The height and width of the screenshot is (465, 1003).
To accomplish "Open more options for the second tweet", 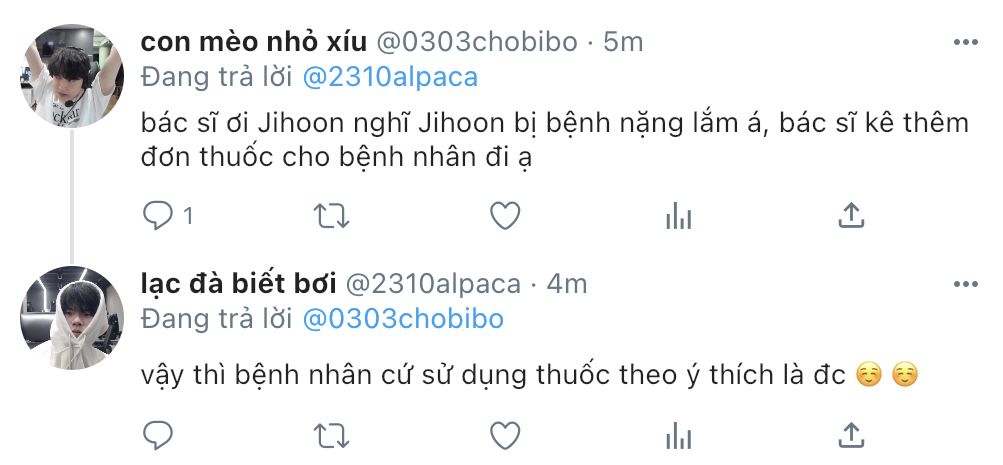I will click(x=965, y=284).
